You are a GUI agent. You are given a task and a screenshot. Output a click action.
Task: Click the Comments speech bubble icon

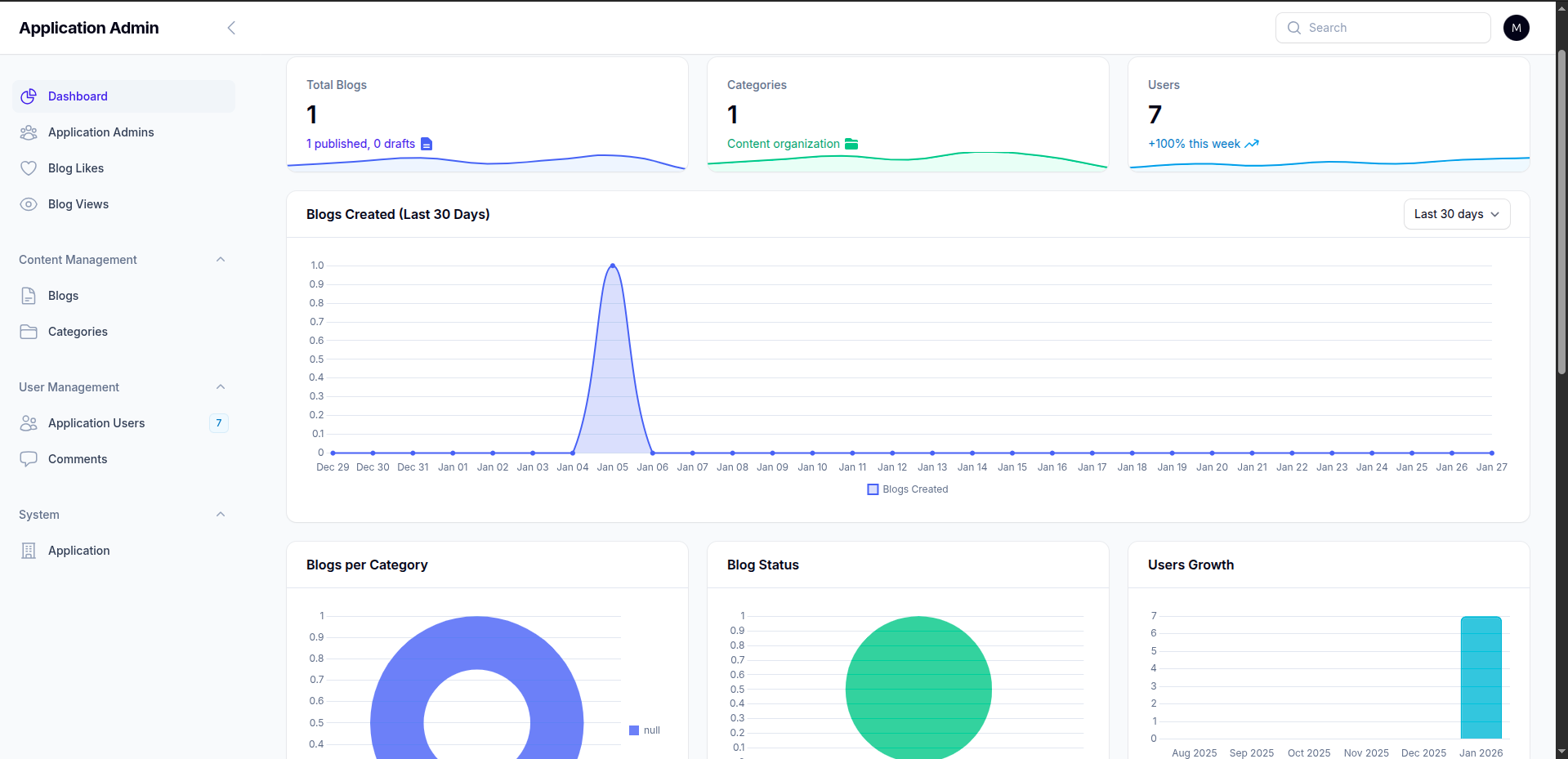pos(29,458)
